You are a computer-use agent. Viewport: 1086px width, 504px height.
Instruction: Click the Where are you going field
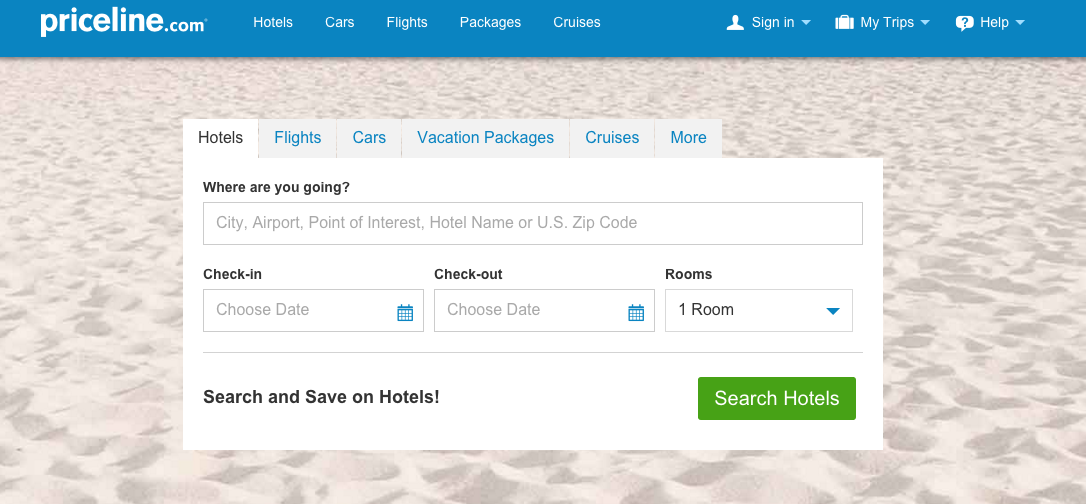pyautogui.click(x=532, y=223)
